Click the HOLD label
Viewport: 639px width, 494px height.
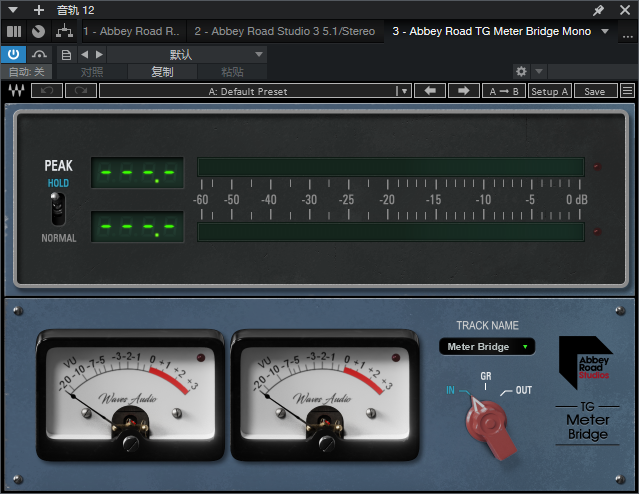click(58, 183)
